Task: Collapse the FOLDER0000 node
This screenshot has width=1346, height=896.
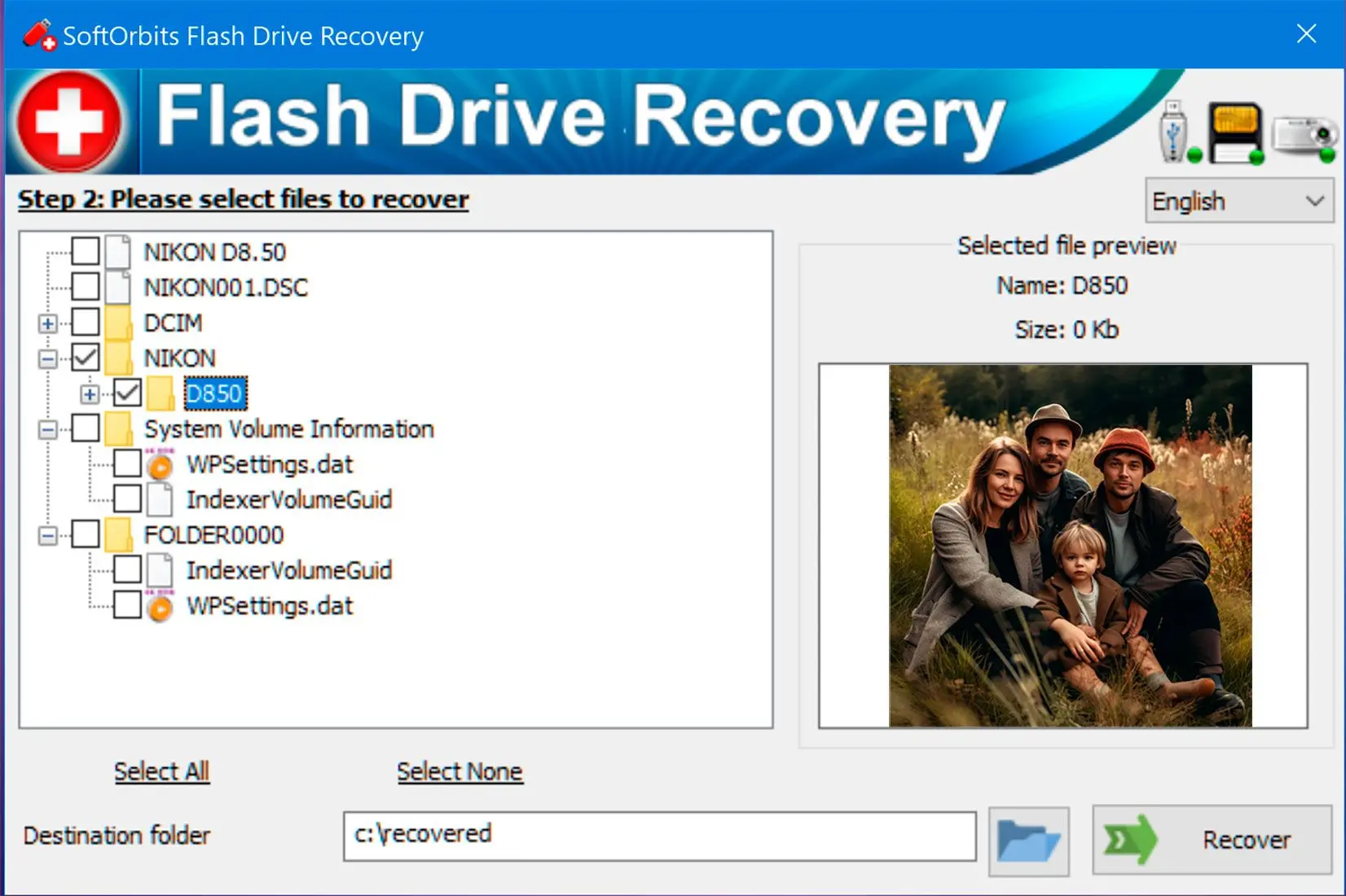Action: coord(48,535)
